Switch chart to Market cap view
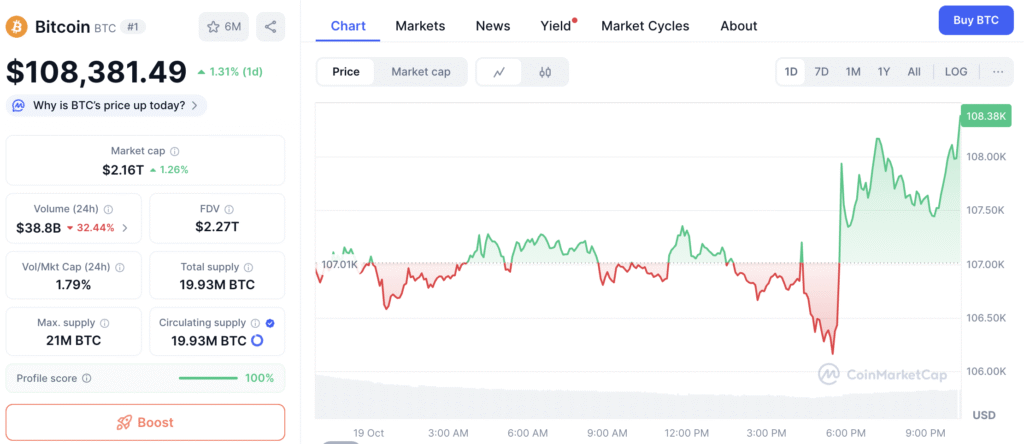 (x=421, y=72)
